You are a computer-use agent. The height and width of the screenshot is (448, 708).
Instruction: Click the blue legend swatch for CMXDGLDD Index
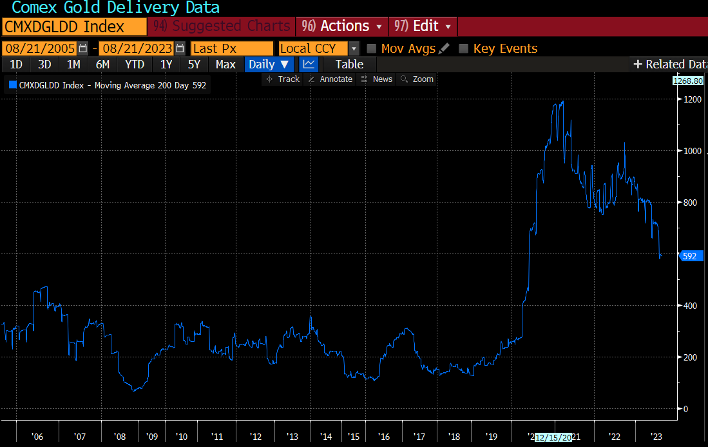coord(13,87)
